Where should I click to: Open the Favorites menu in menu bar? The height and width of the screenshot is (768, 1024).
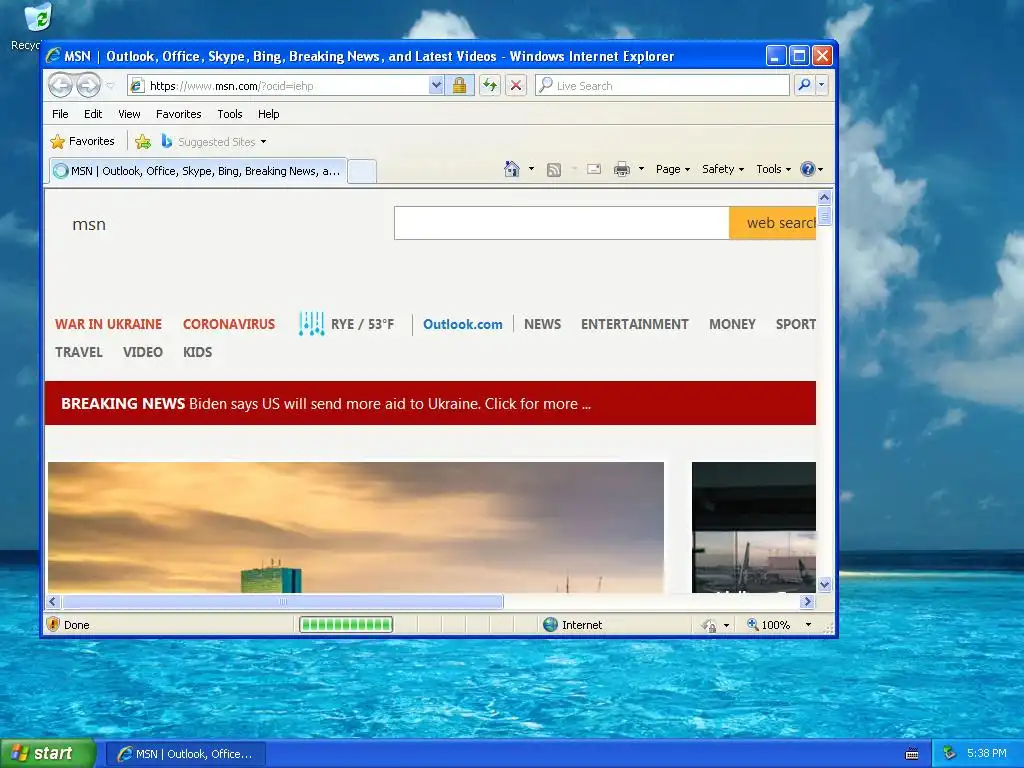[178, 114]
